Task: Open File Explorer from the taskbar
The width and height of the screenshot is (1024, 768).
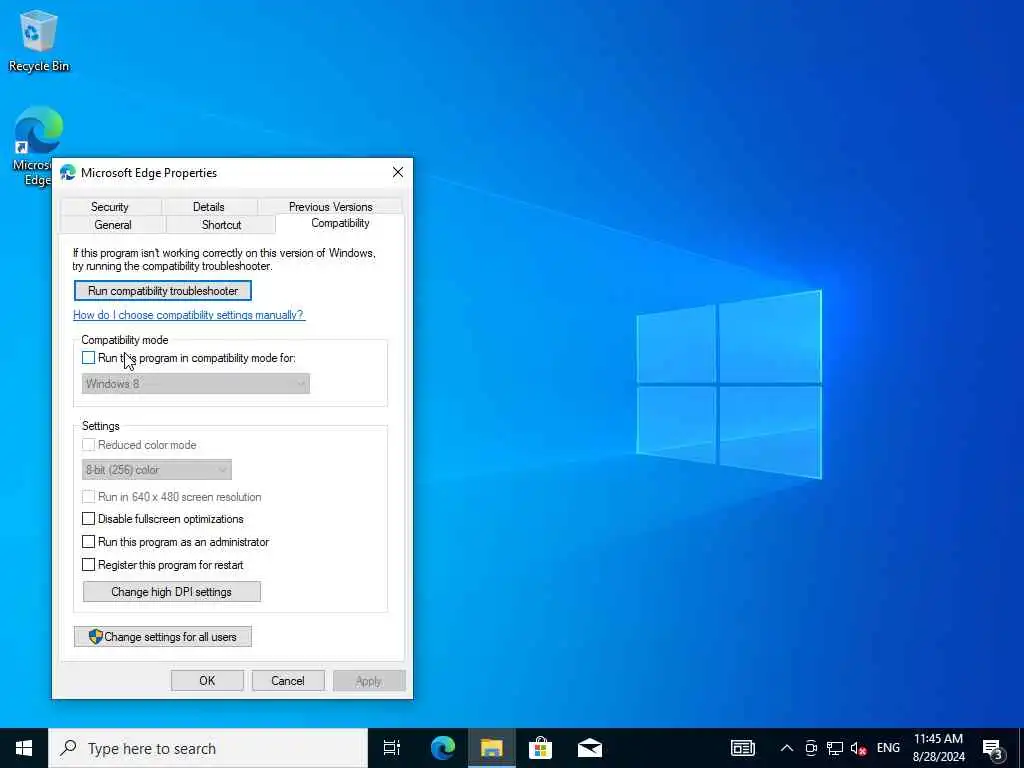Action: click(492, 748)
